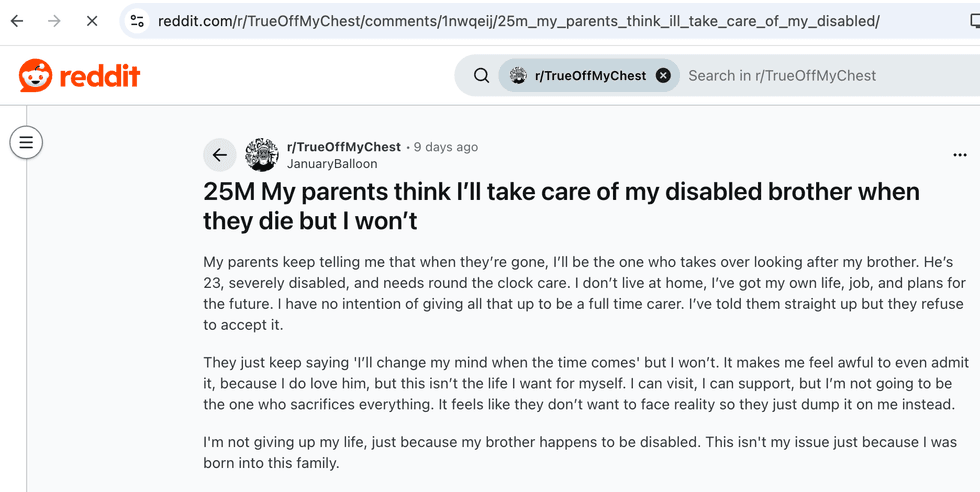The height and width of the screenshot is (492, 980).
Task: Remove the r/TrueOffMyChest search filter chip
Action: (663, 76)
